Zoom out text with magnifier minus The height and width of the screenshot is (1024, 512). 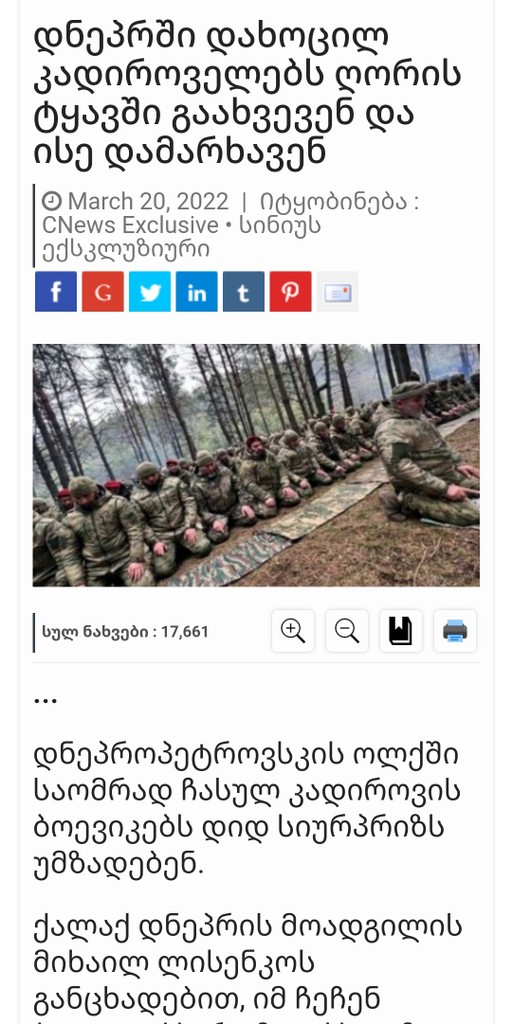tap(347, 631)
